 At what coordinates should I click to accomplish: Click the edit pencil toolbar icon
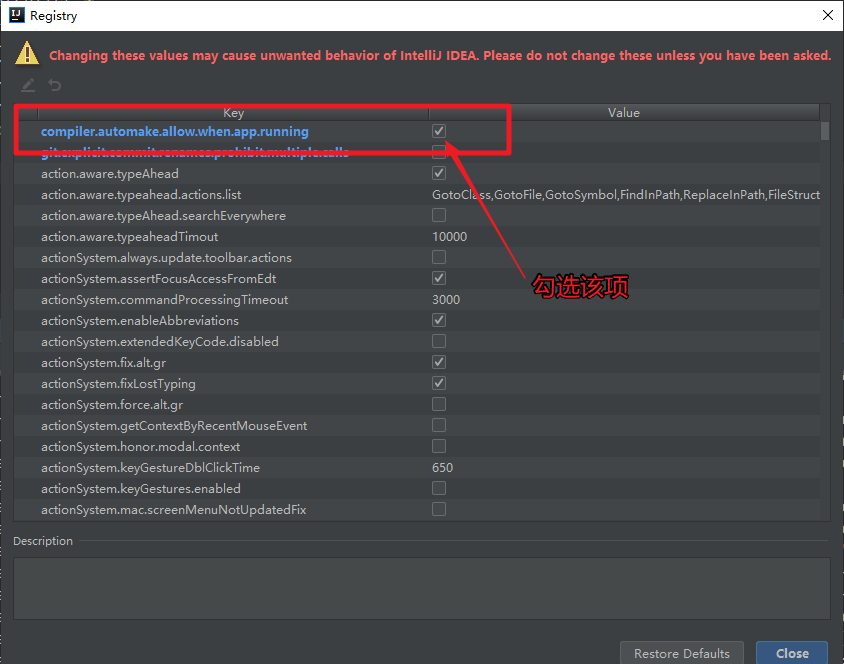pos(28,85)
